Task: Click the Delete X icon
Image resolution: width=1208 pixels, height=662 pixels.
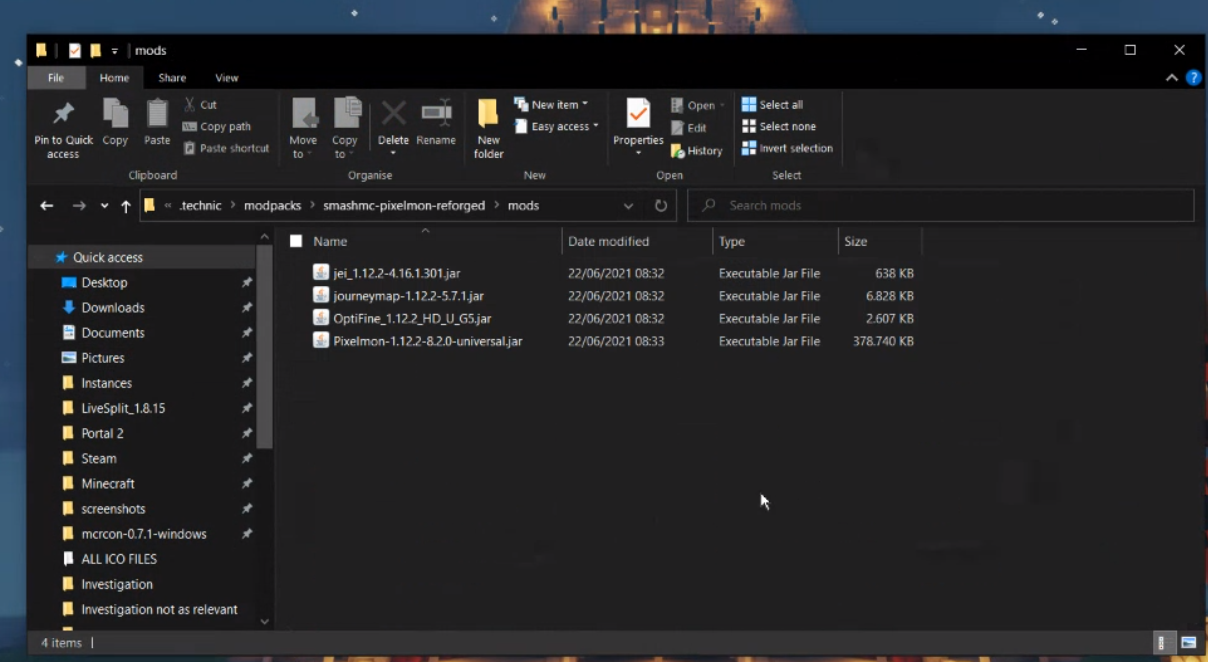Action: click(393, 113)
